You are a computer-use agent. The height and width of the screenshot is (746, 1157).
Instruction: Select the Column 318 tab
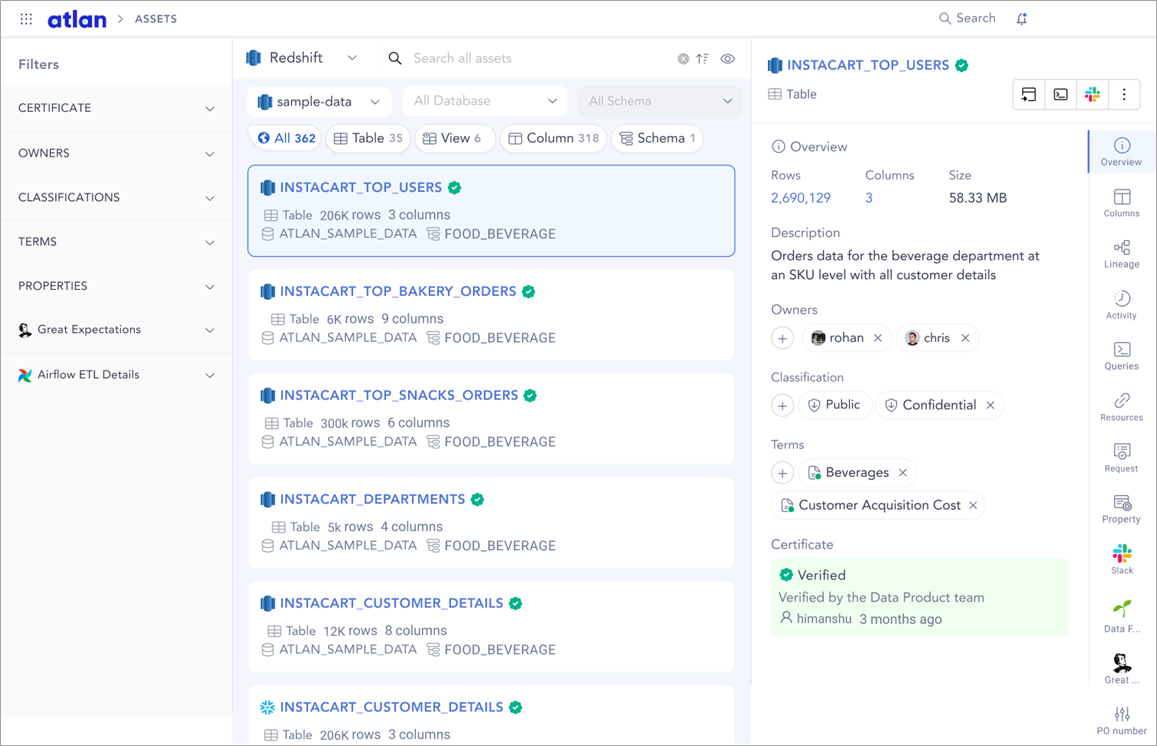click(554, 138)
